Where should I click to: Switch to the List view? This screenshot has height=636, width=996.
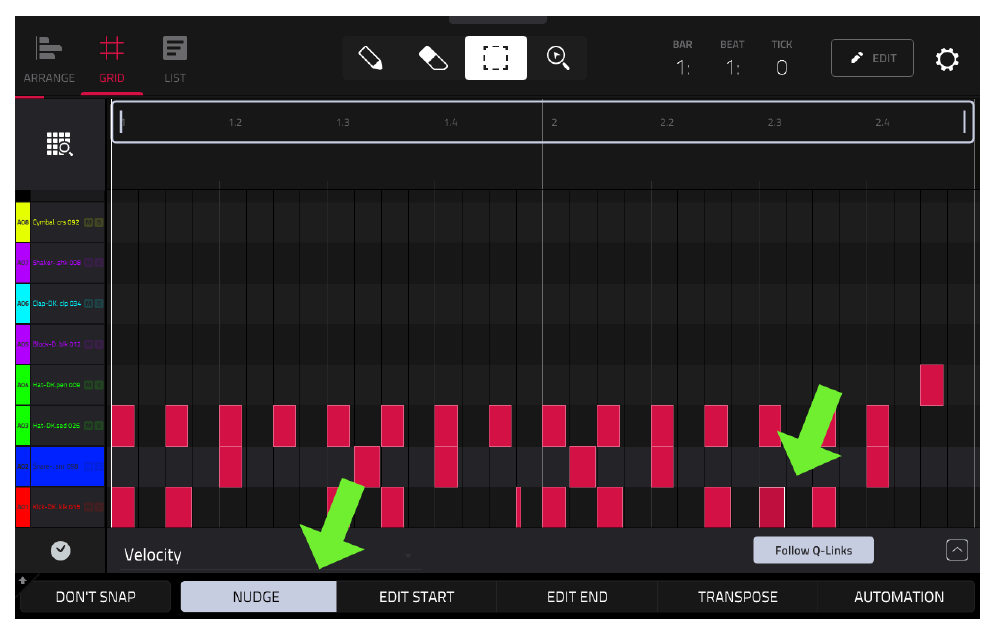point(175,60)
